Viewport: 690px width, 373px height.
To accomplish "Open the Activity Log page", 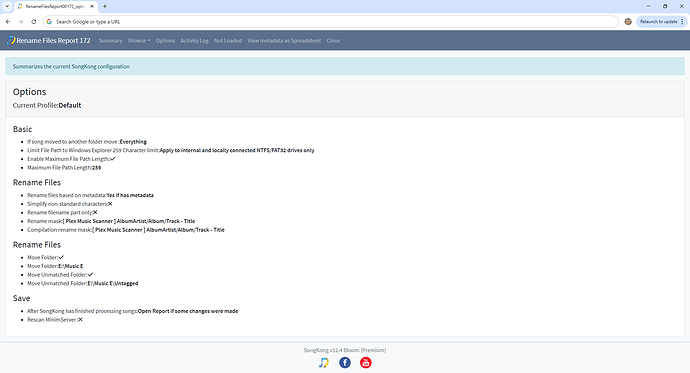I will [195, 40].
